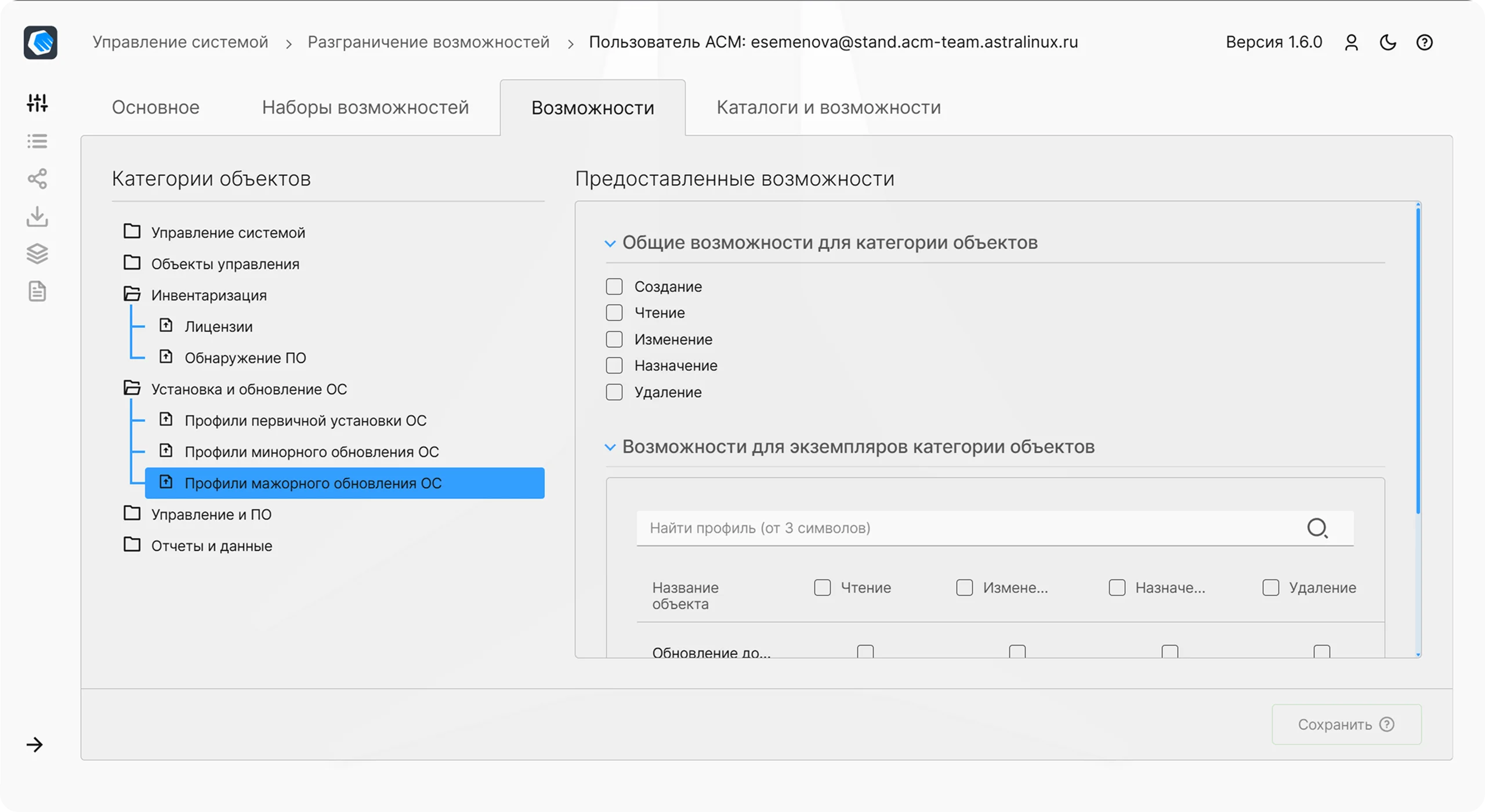Switch to the Основное tab
1485x812 pixels.
coord(155,107)
